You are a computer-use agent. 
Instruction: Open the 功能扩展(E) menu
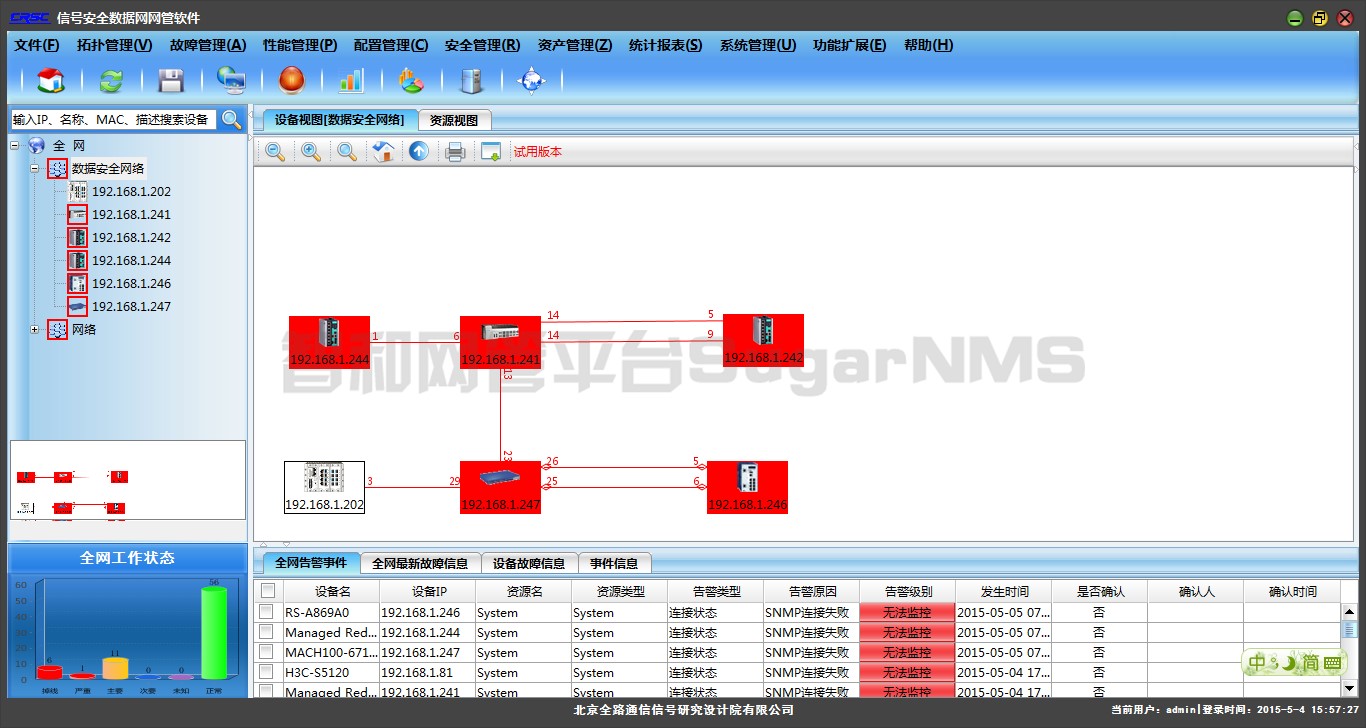tap(850, 45)
